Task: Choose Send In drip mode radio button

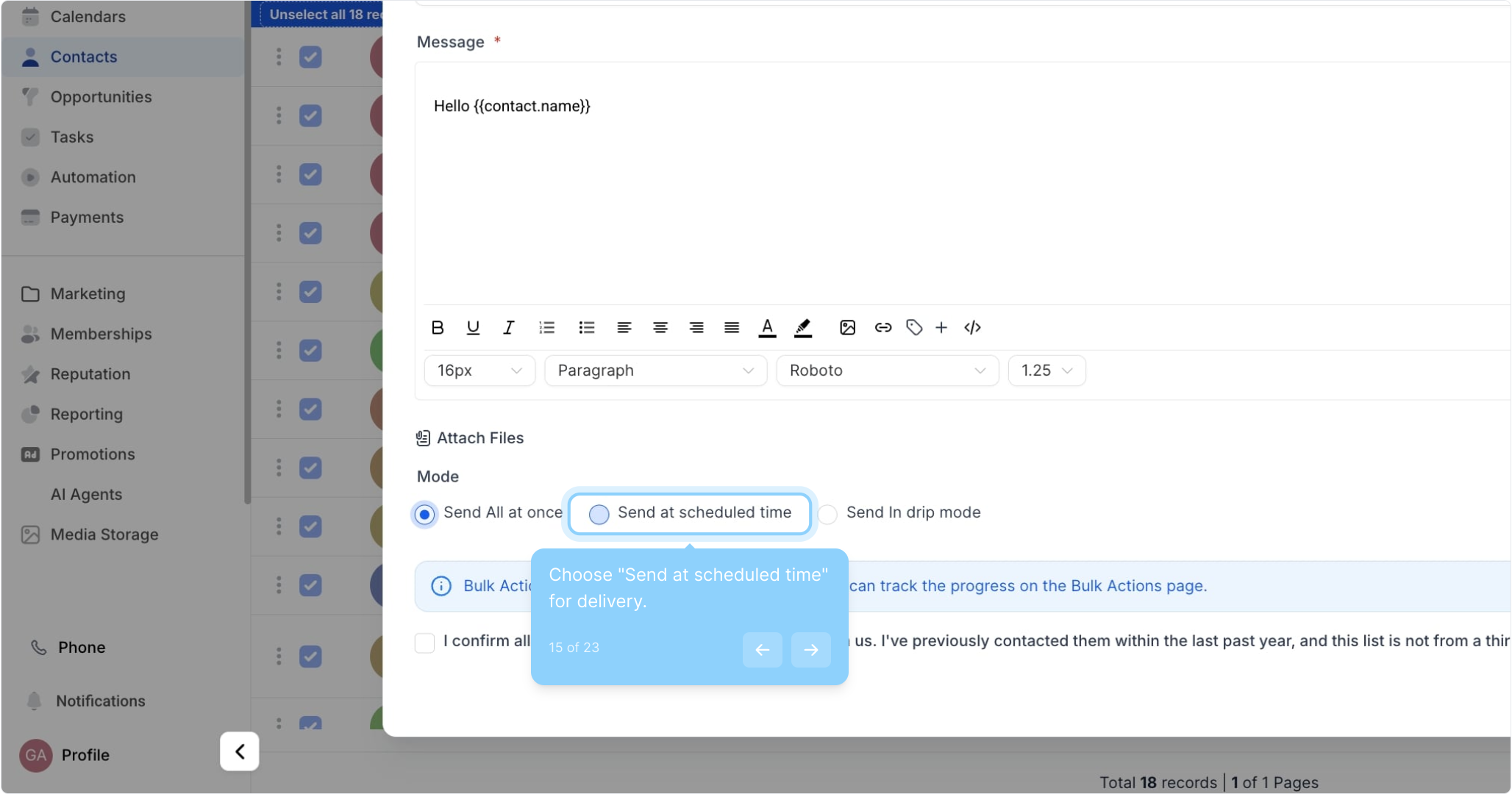Action: tap(828, 514)
